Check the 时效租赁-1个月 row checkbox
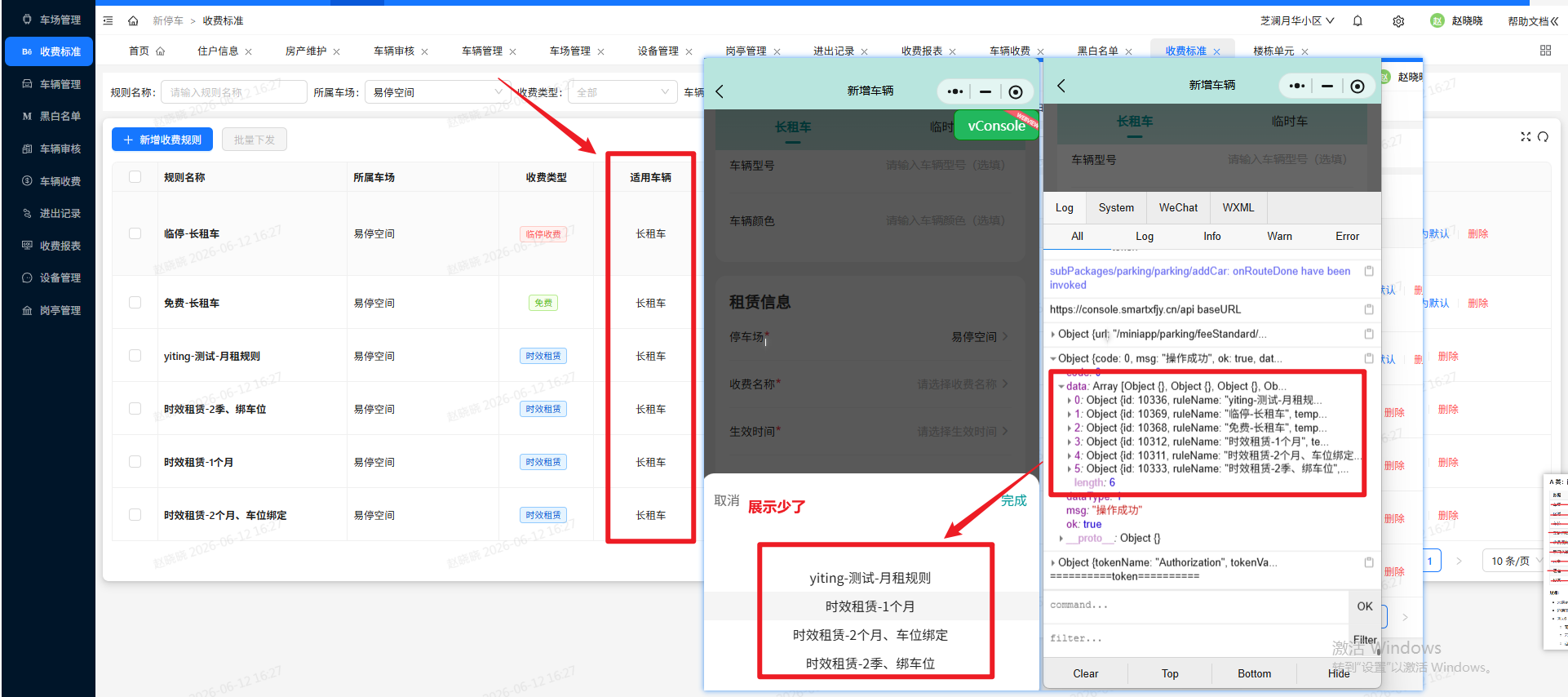1568x697 pixels. click(135, 462)
